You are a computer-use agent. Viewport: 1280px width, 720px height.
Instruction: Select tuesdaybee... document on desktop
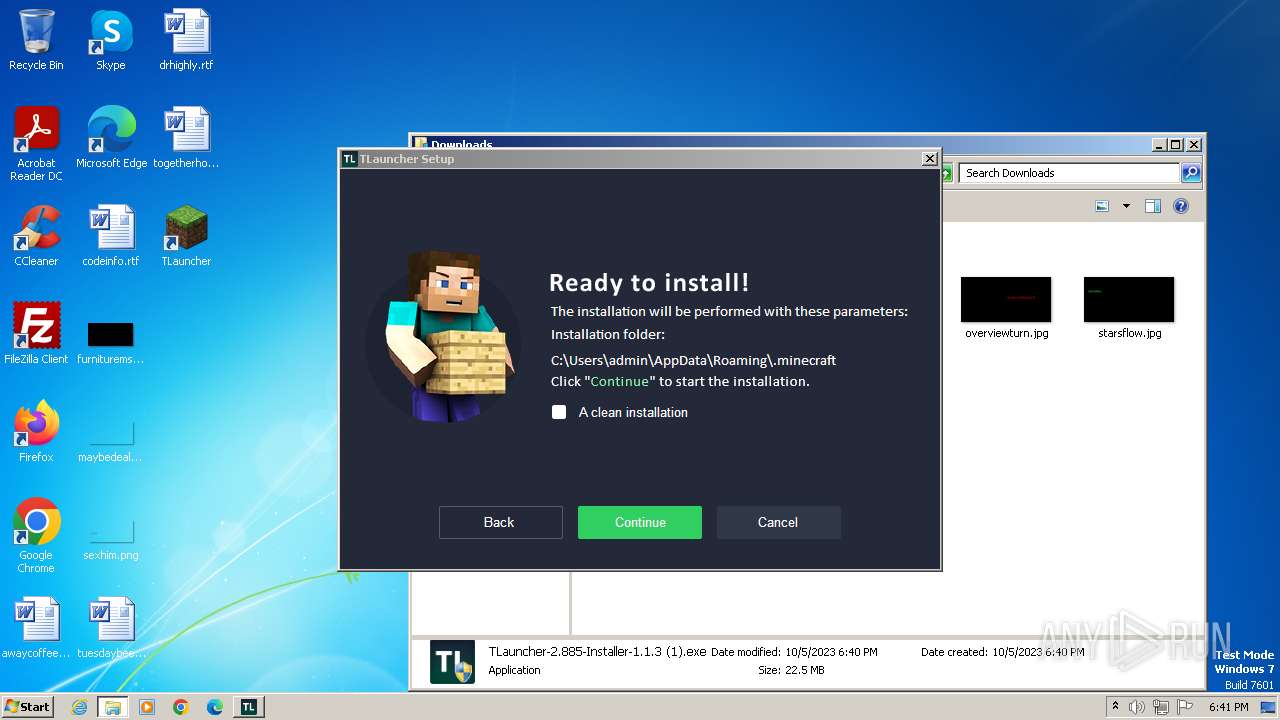click(111, 628)
